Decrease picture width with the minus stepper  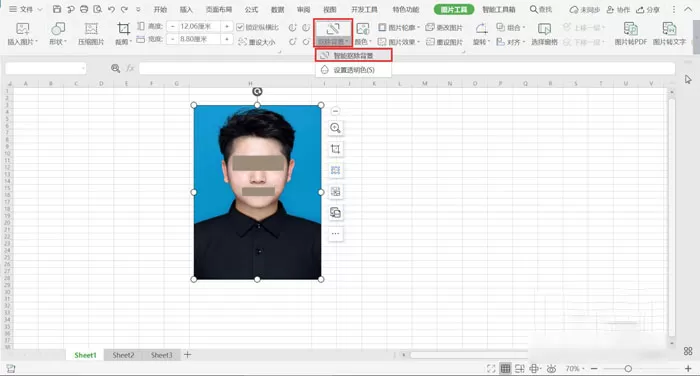[173, 39]
